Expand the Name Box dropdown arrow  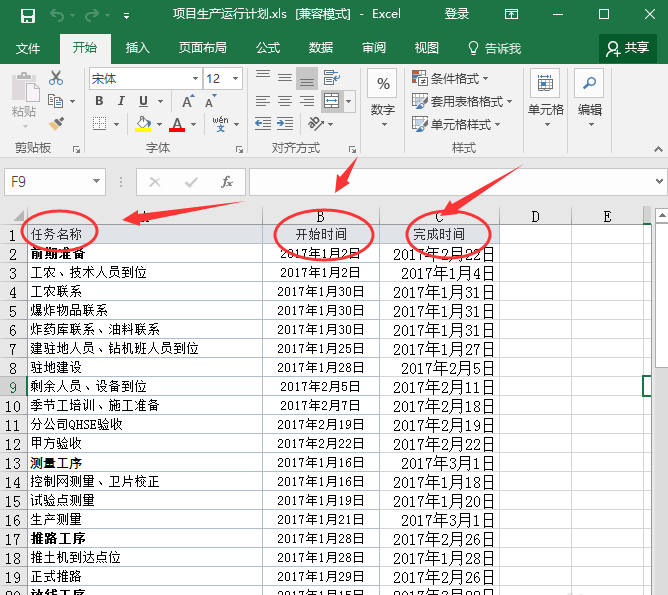tap(97, 182)
